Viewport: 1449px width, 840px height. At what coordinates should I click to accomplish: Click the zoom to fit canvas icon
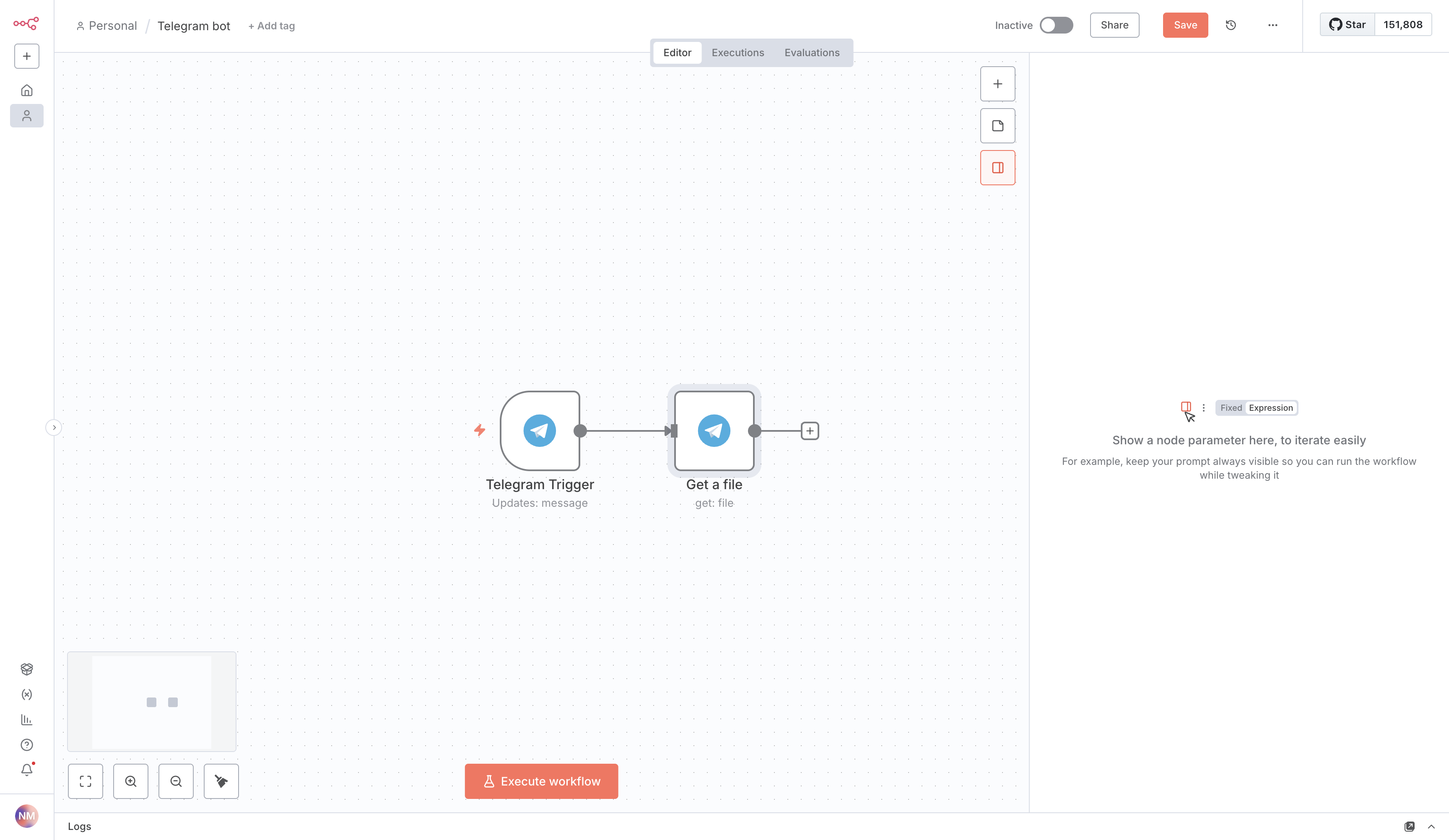pos(85,781)
